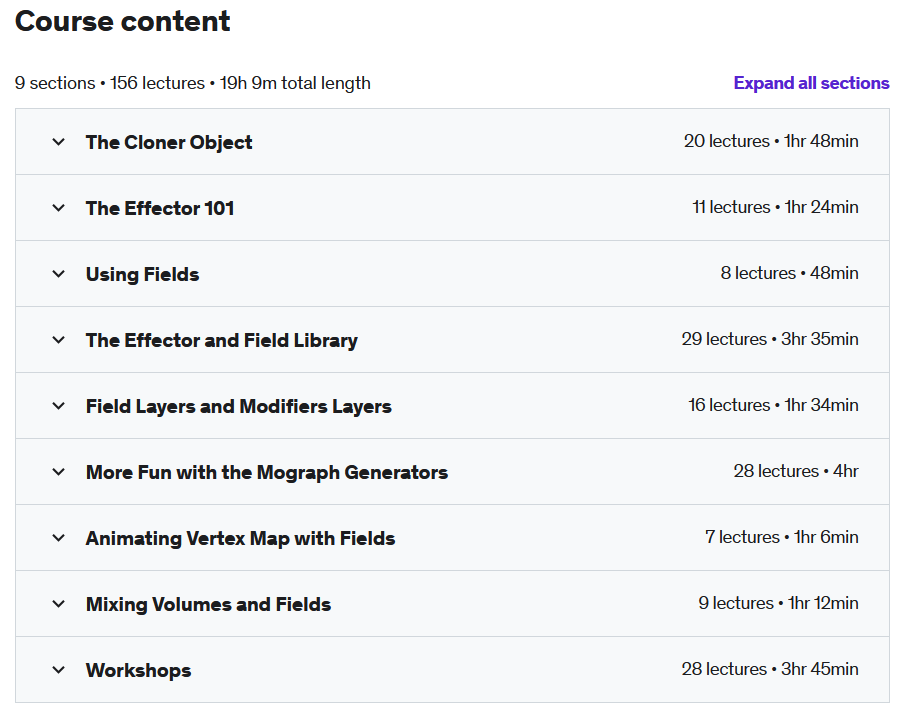Click chevron next to Animating Vertex Map
The height and width of the screenshot is (714, 901).
[x=59, y=538]
